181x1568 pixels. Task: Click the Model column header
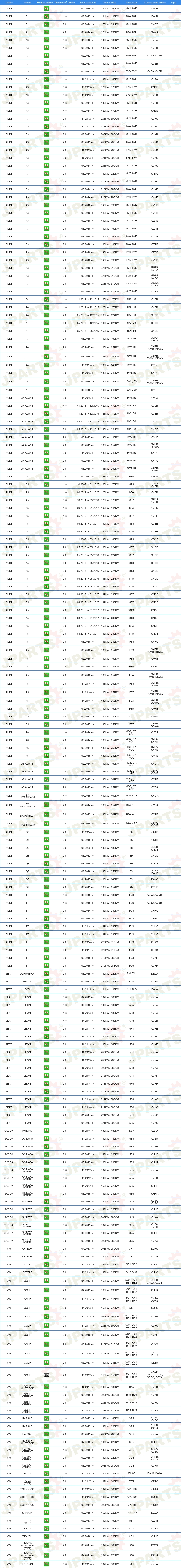(x=27, y=3)
